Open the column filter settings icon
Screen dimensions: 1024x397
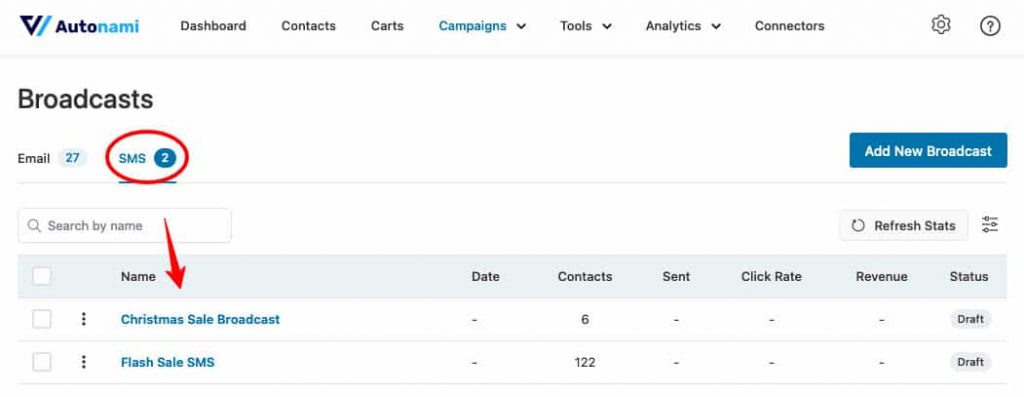coord(990,225)
